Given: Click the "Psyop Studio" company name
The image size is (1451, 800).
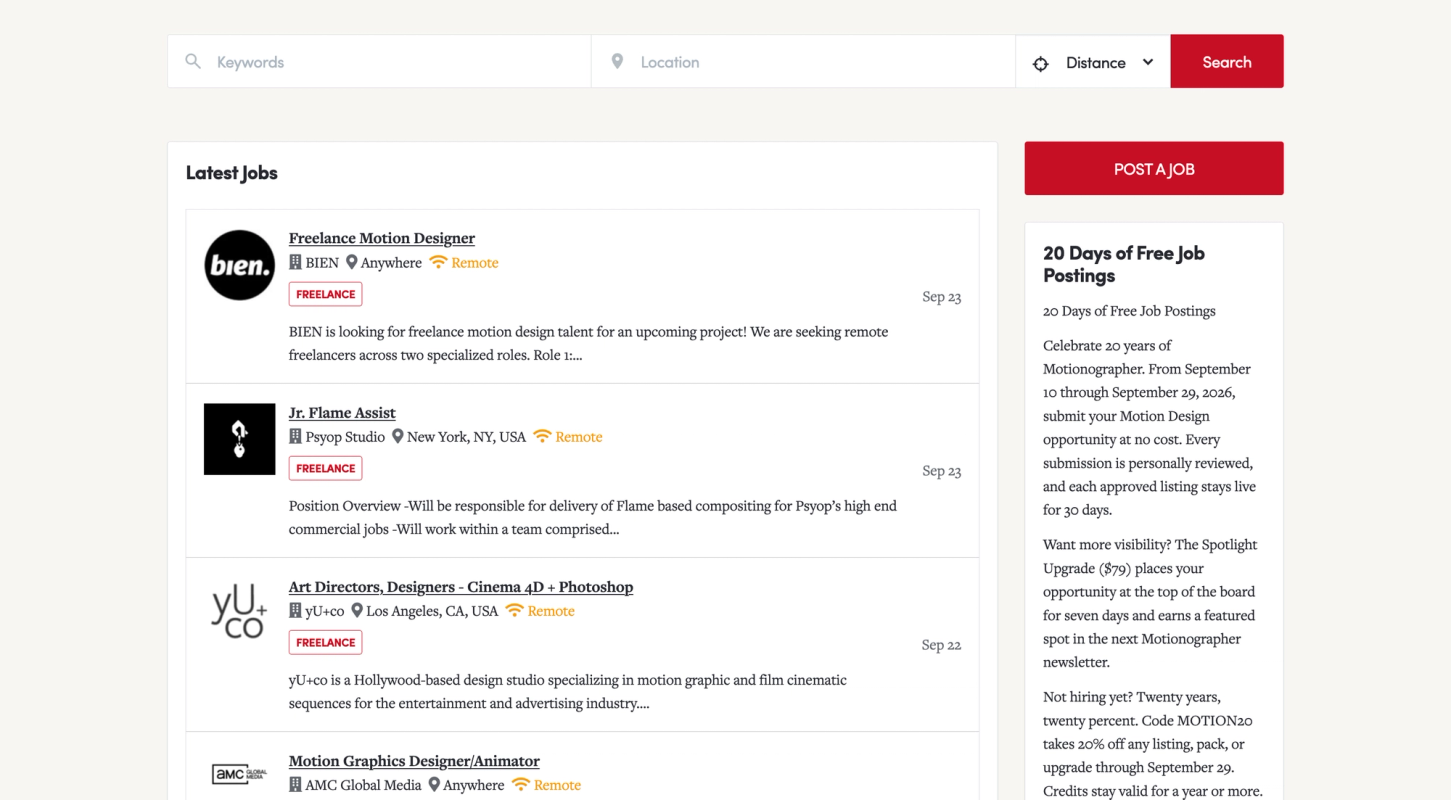Looking at the screenshot, I should pos(345,437).
